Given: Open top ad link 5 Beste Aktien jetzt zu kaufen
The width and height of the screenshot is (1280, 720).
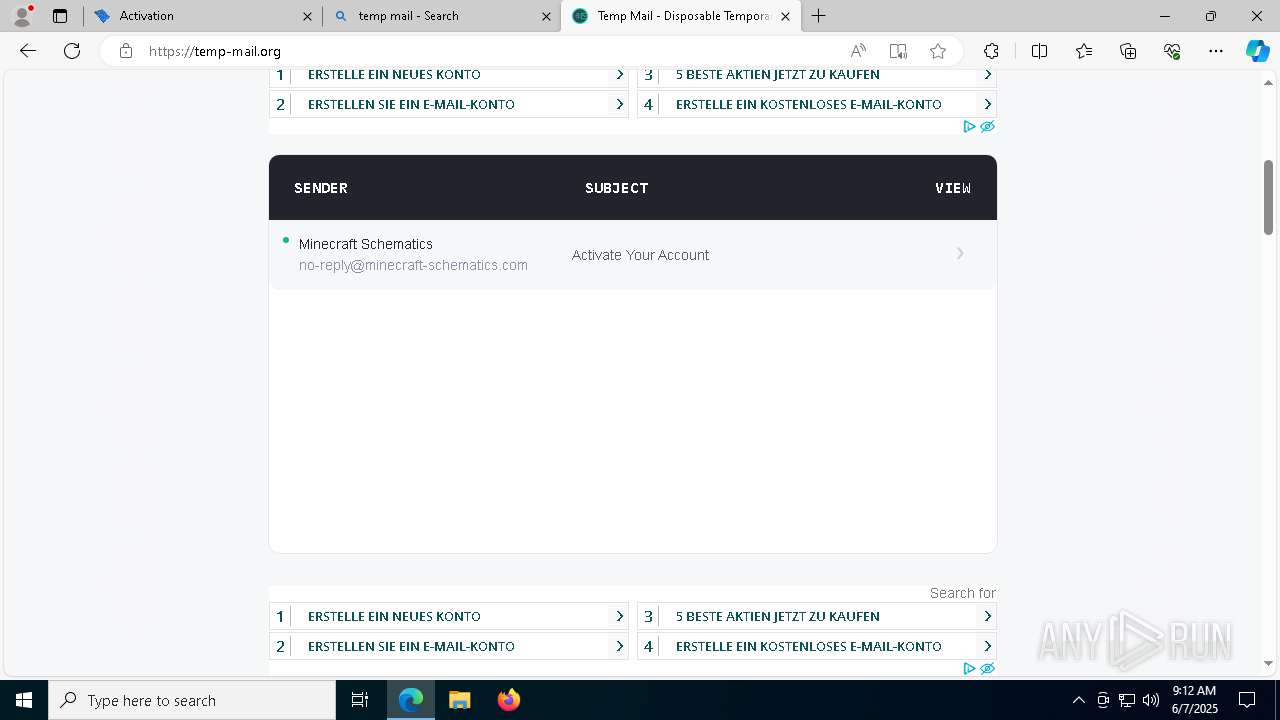Looking at the screenshot, I should (x=817, y=75).
